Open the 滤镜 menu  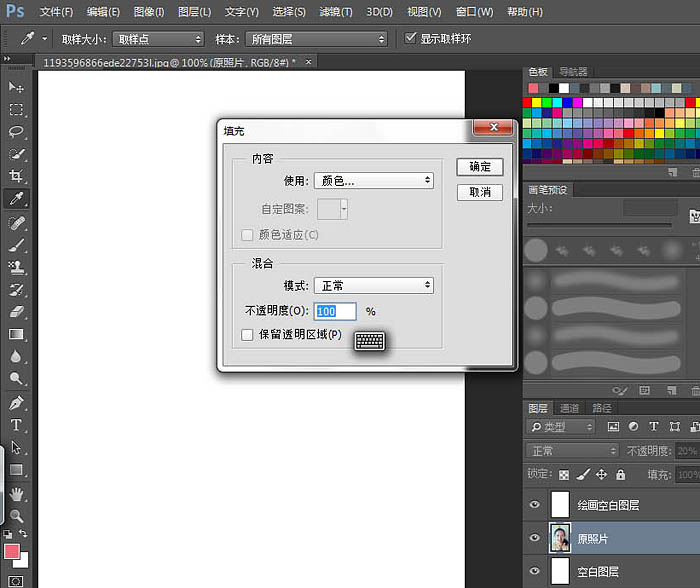[336, 12]
